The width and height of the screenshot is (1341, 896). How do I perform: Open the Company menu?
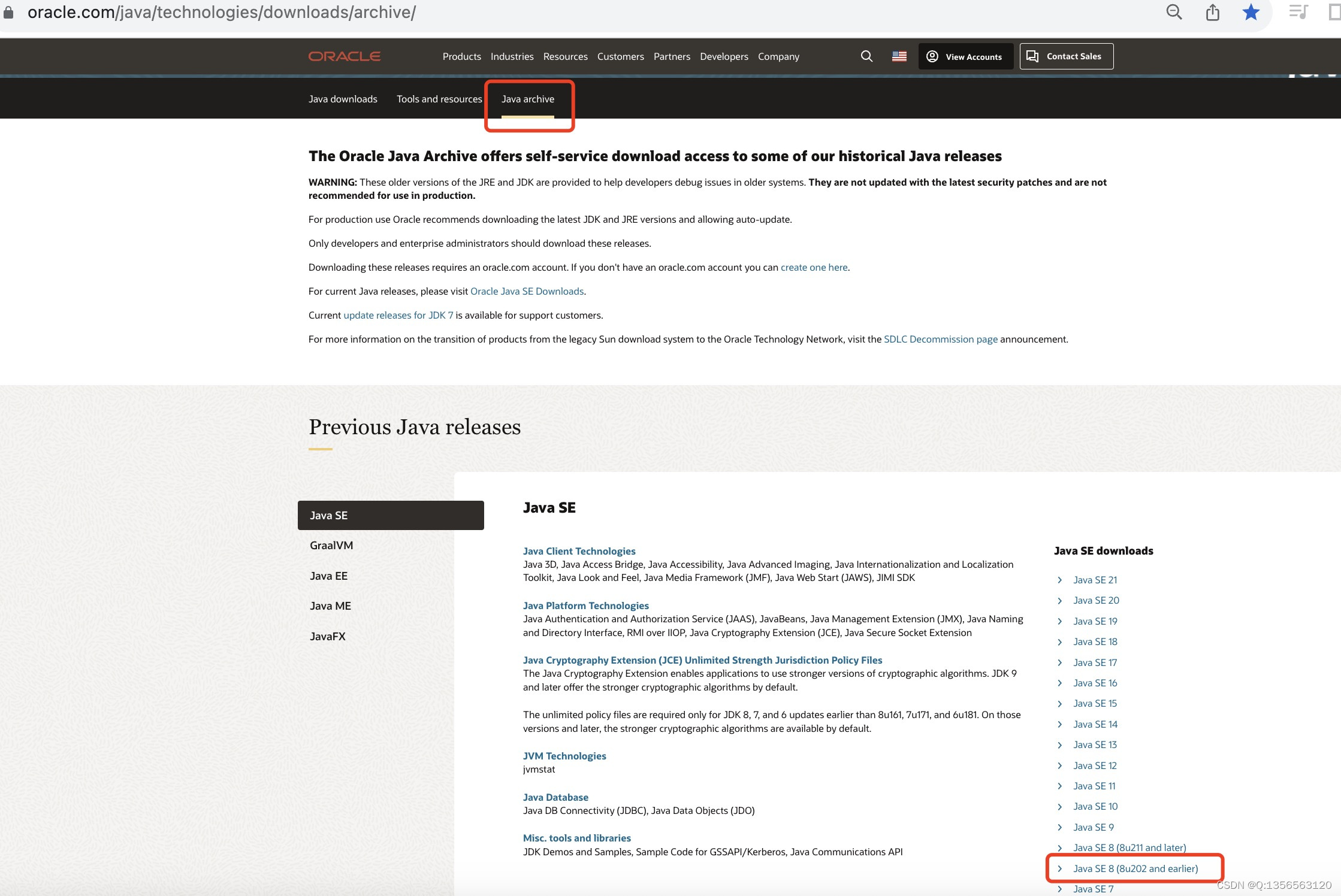point(778,56)
